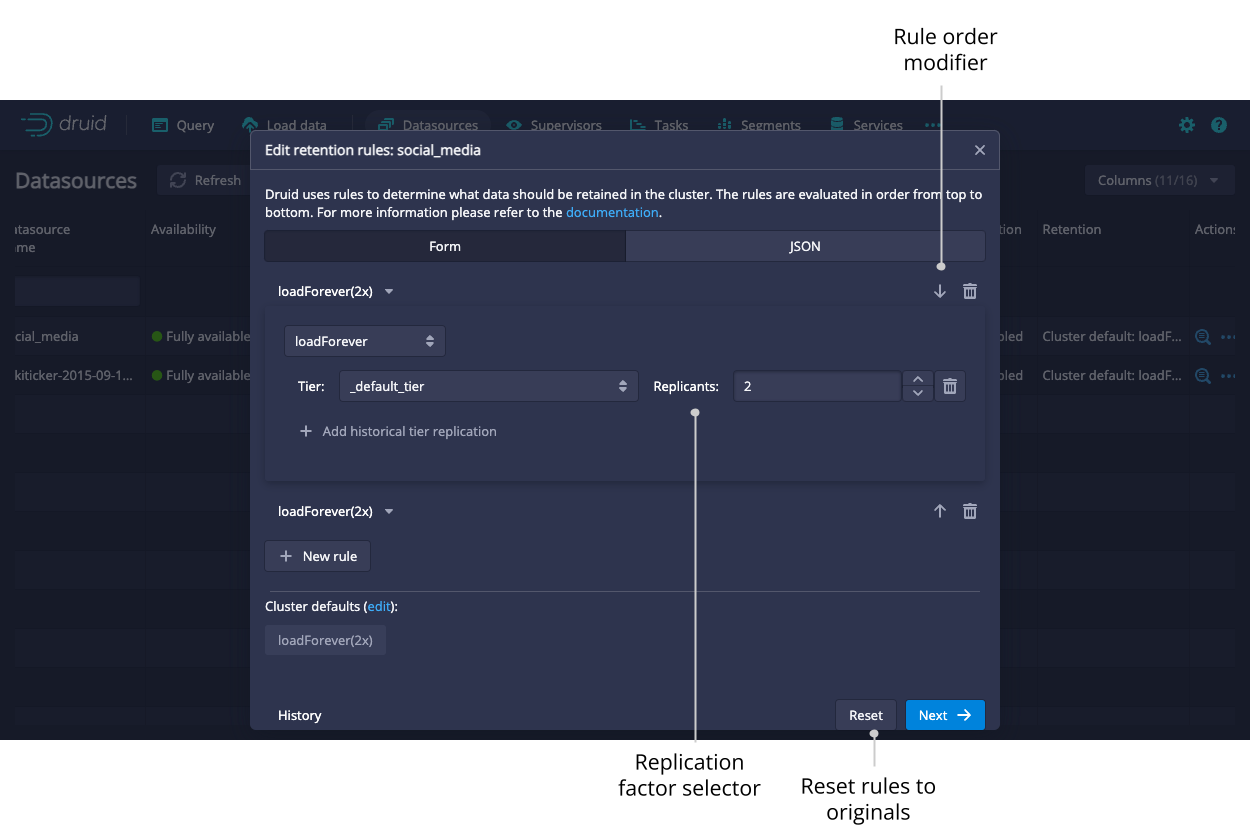Close the Edit retention rules dialog
This screenshot has width=1250, height=840.
(979, 150)
